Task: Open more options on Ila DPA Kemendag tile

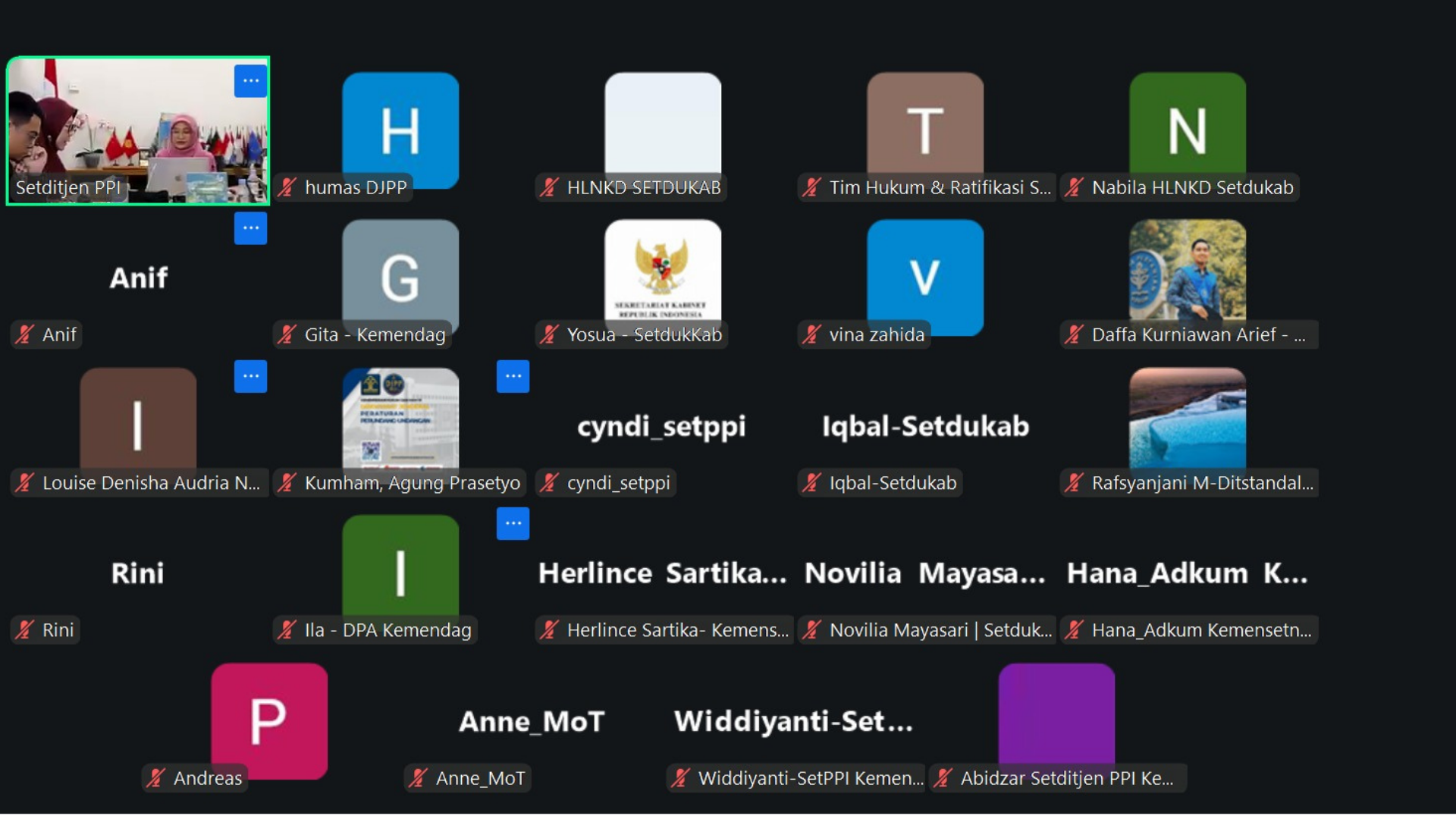Action: pos(513,523)
